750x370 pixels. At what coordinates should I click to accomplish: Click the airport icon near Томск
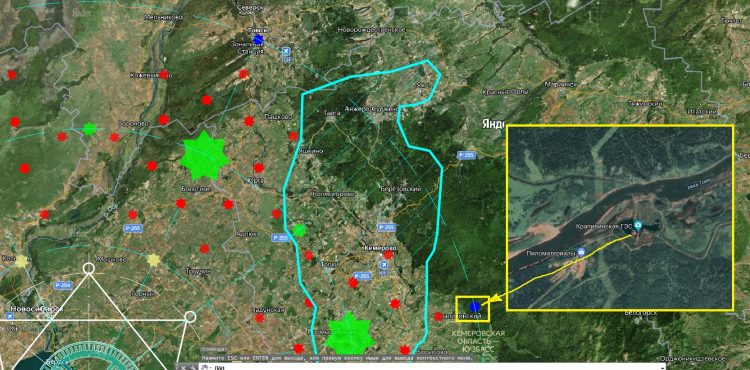tap(286, 50)
